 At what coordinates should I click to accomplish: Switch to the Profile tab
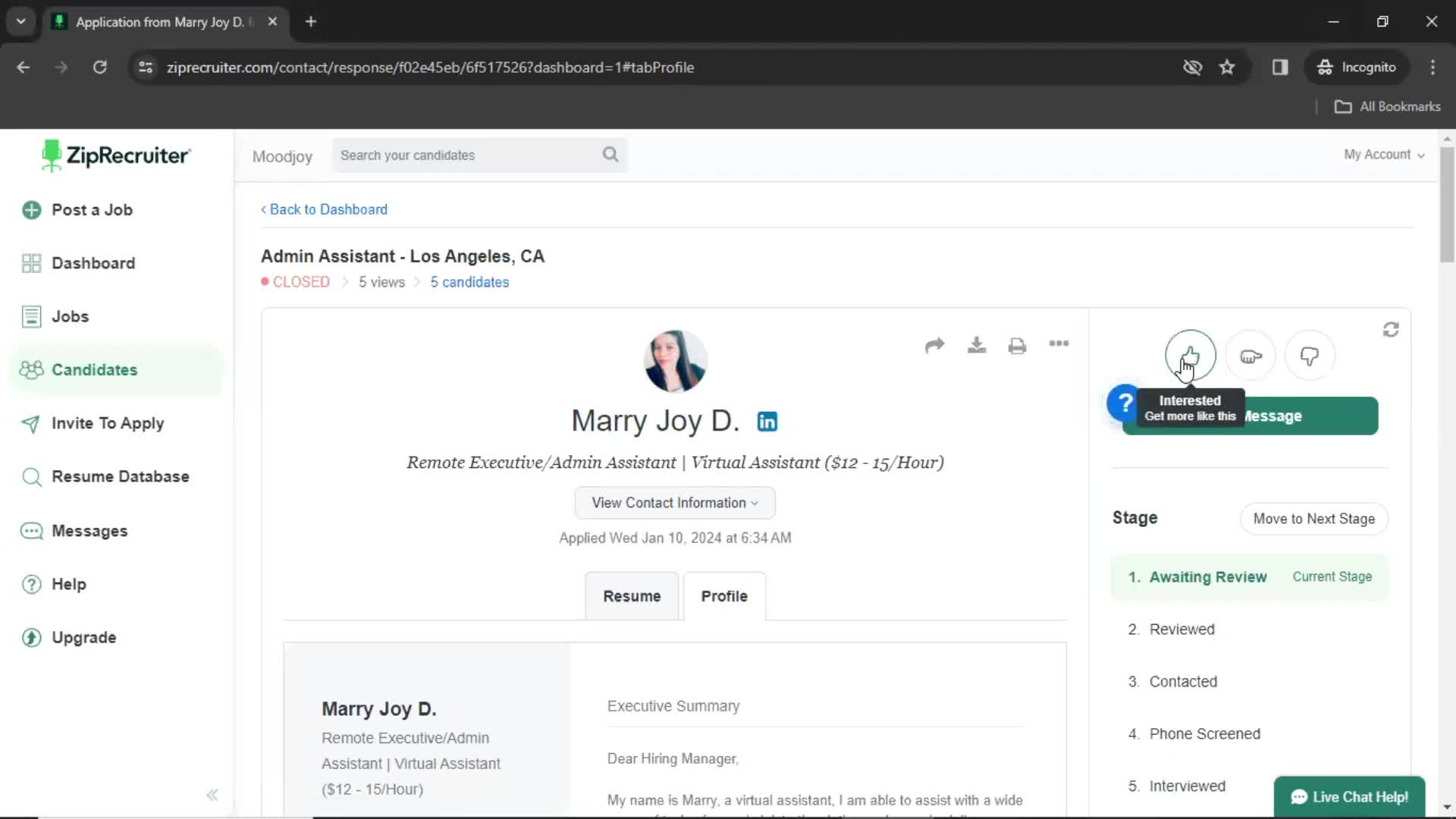click(724, 596)
